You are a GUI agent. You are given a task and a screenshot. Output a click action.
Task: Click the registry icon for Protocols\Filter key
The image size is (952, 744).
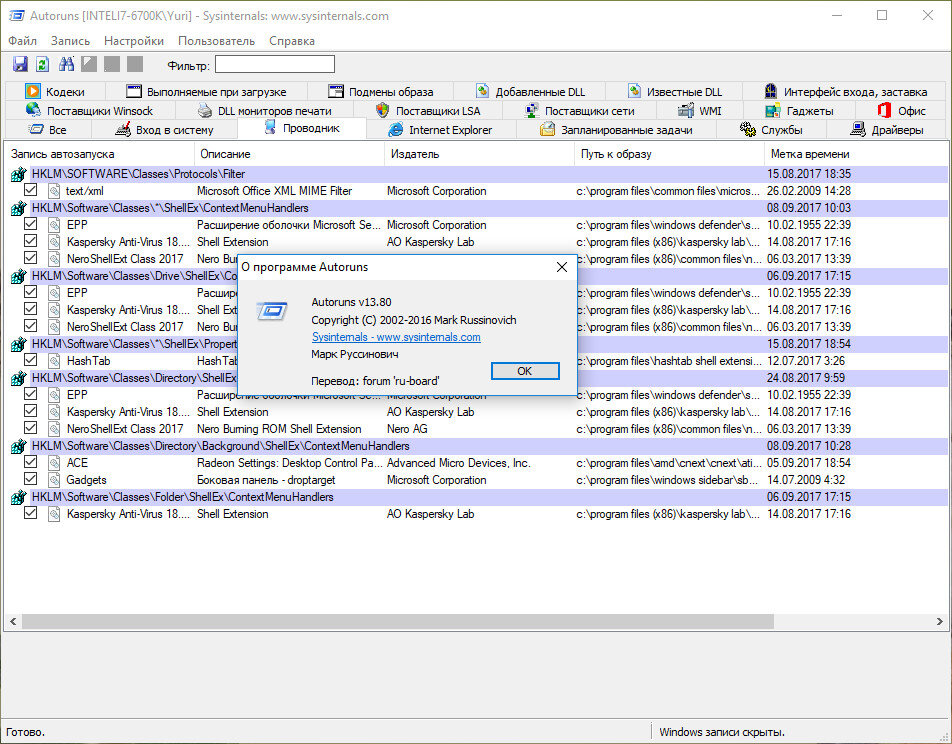tap(18, 174)
